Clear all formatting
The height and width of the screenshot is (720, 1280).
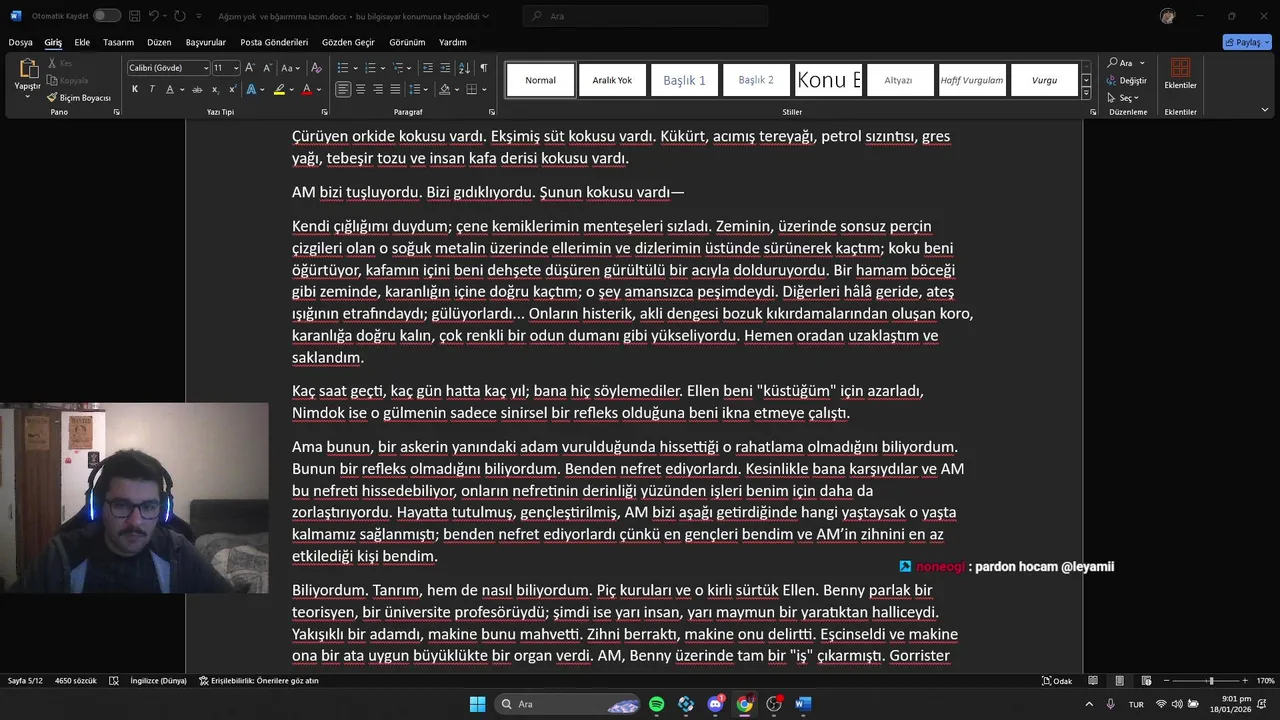tap(316, 68)
